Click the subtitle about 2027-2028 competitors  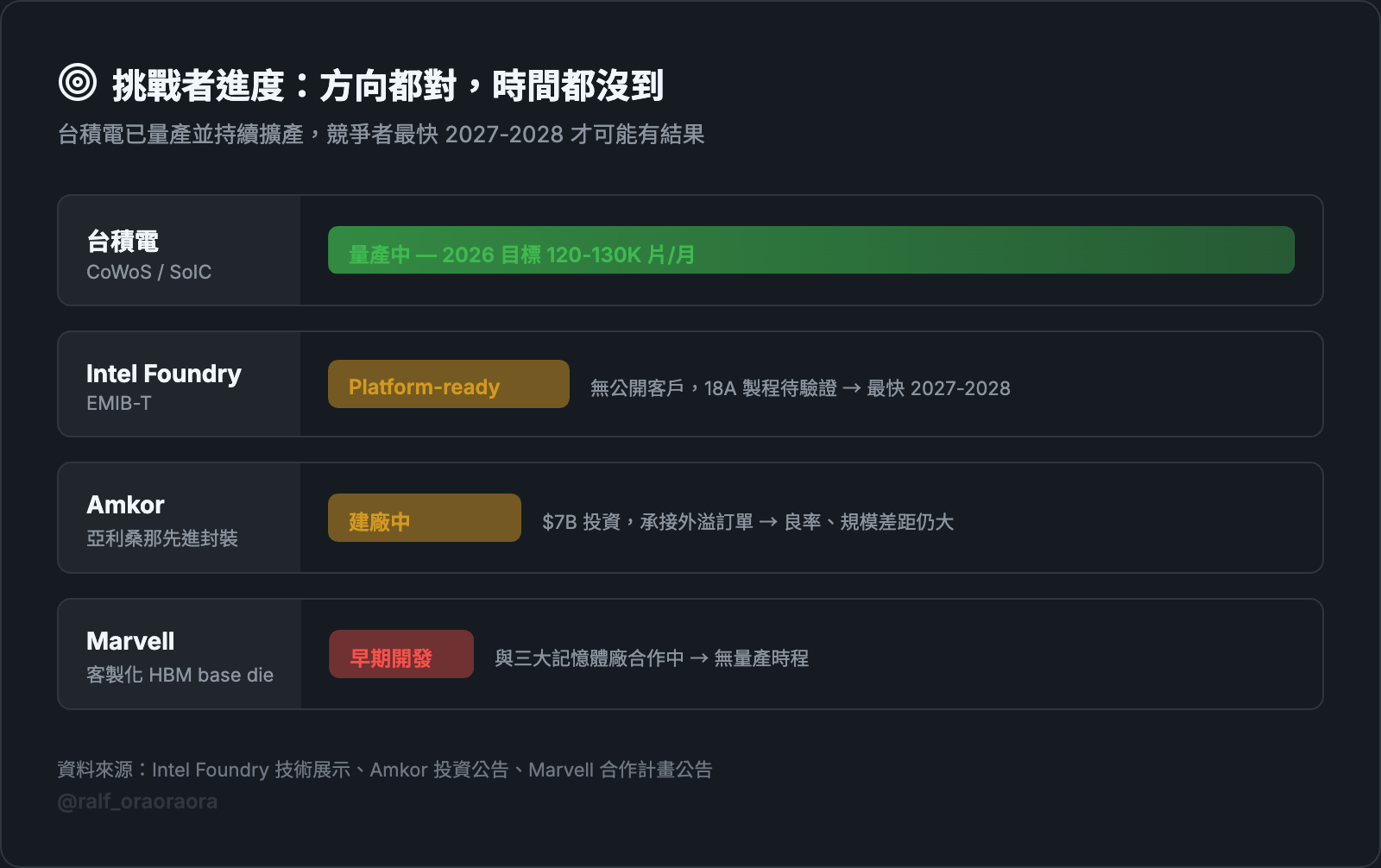click(x=381, y=135)
